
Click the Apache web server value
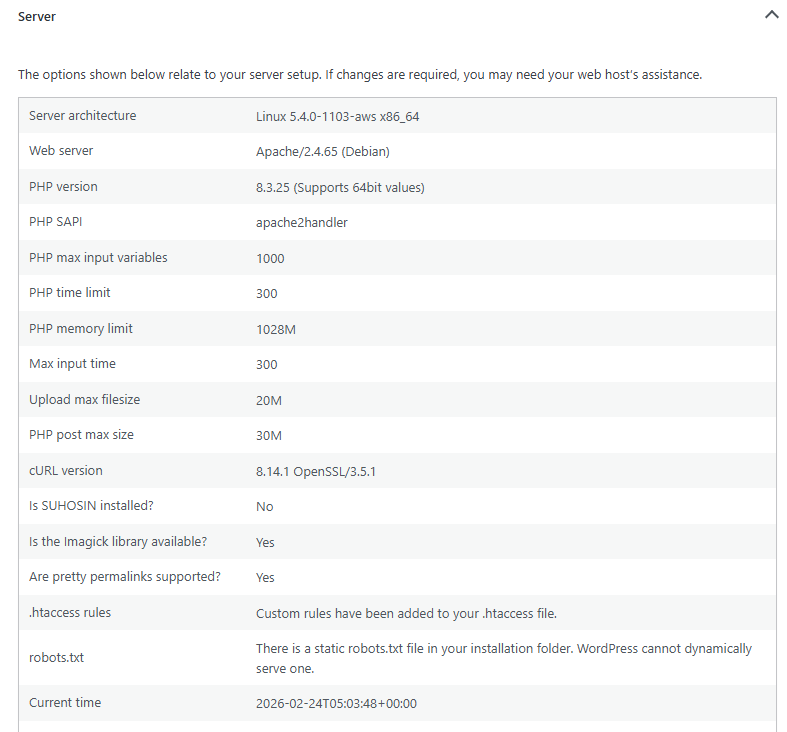tap(323, 152)
